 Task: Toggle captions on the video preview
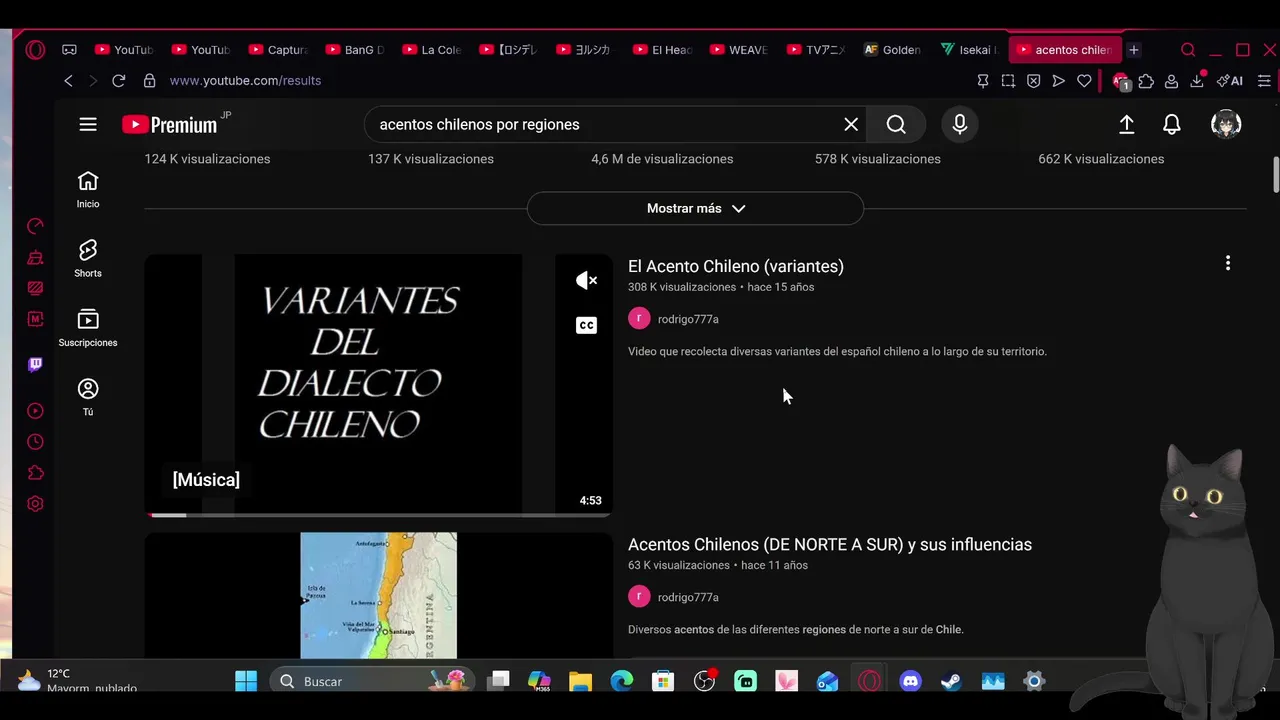[x=587, y=325]
